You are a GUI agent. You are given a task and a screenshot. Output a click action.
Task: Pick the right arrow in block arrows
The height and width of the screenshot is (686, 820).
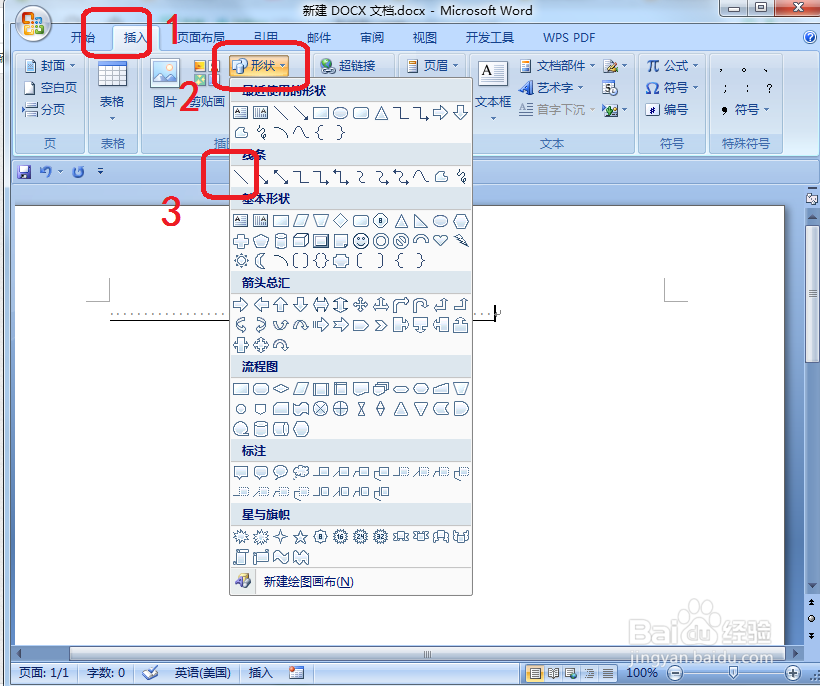(x=241, y=304)
